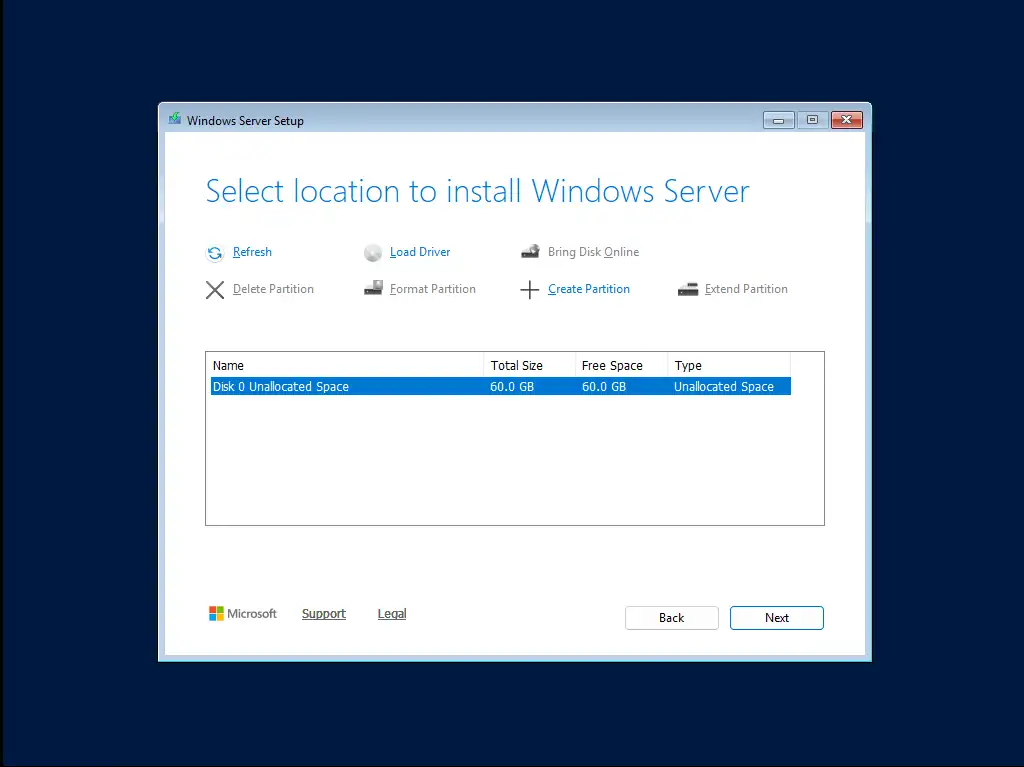Click the Extend Partition label
This screenshot has width=1024, height=767.
click(x=746, y=289)
